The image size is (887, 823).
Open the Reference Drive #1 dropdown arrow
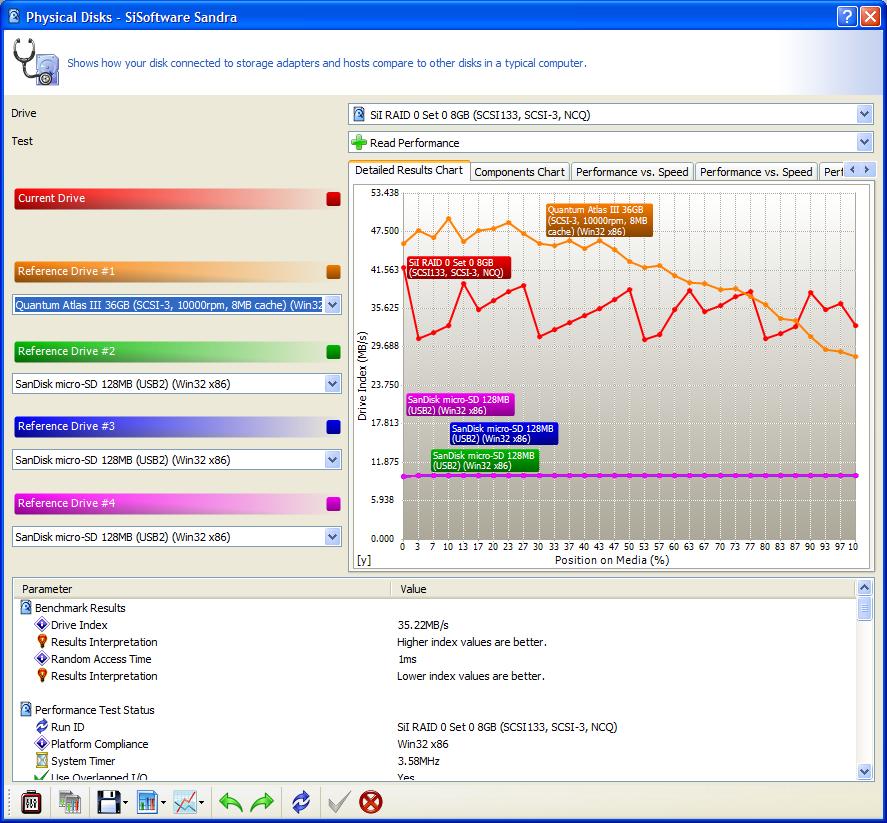coord(333,305)
